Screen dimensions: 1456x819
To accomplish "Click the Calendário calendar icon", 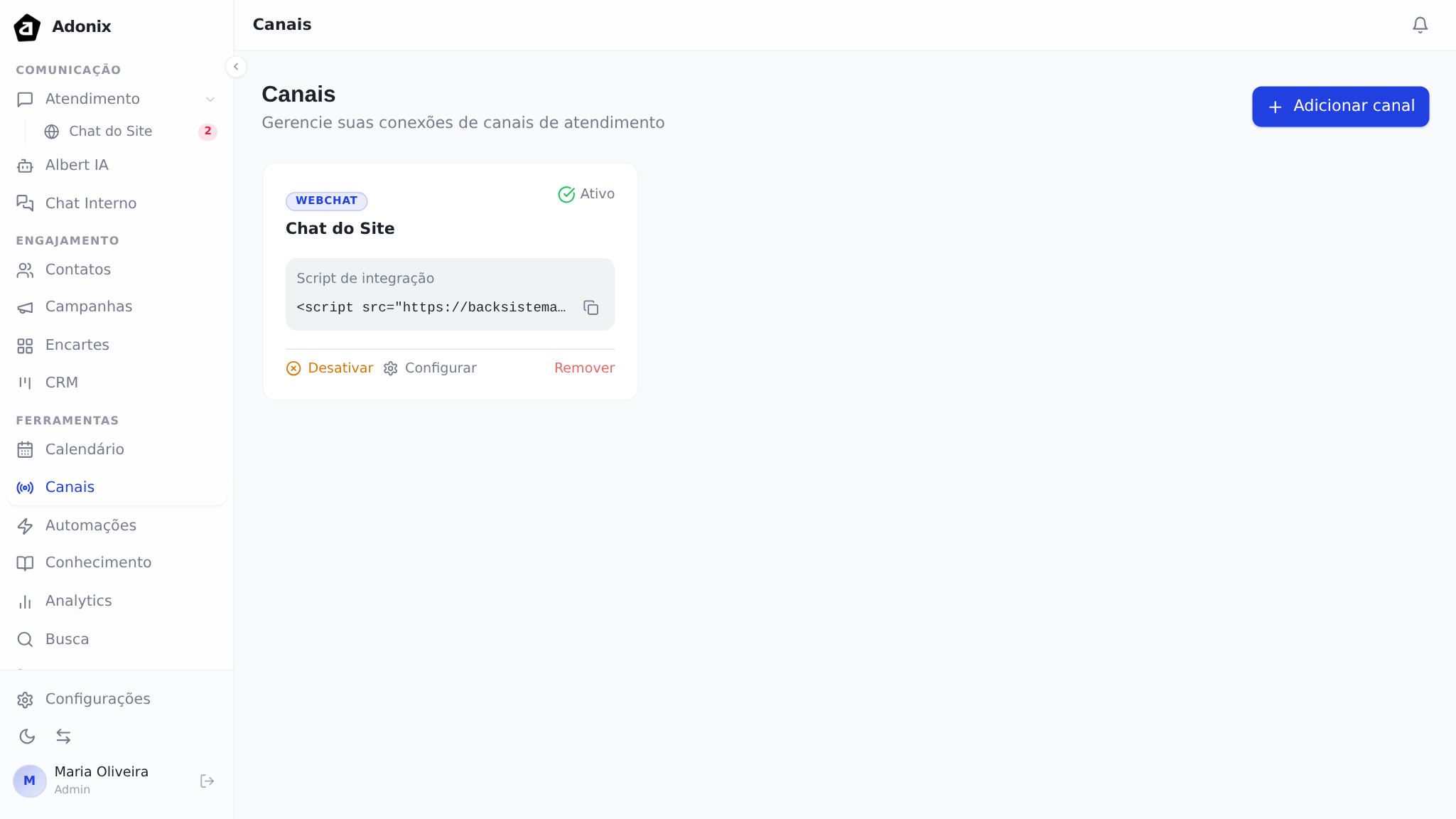I will (x=25, y=450).
